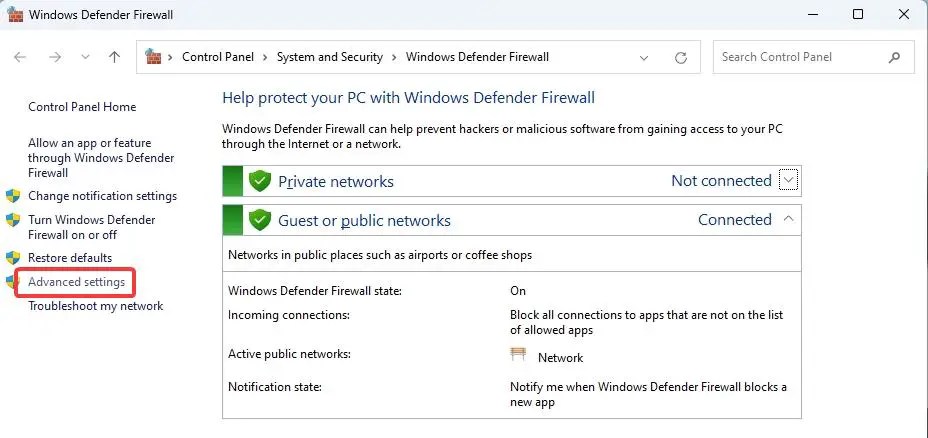Image resolution: width=928 pixels, height=438 pixels.
Task: Select System and Security breadcrumb
Action: point(330,57)
